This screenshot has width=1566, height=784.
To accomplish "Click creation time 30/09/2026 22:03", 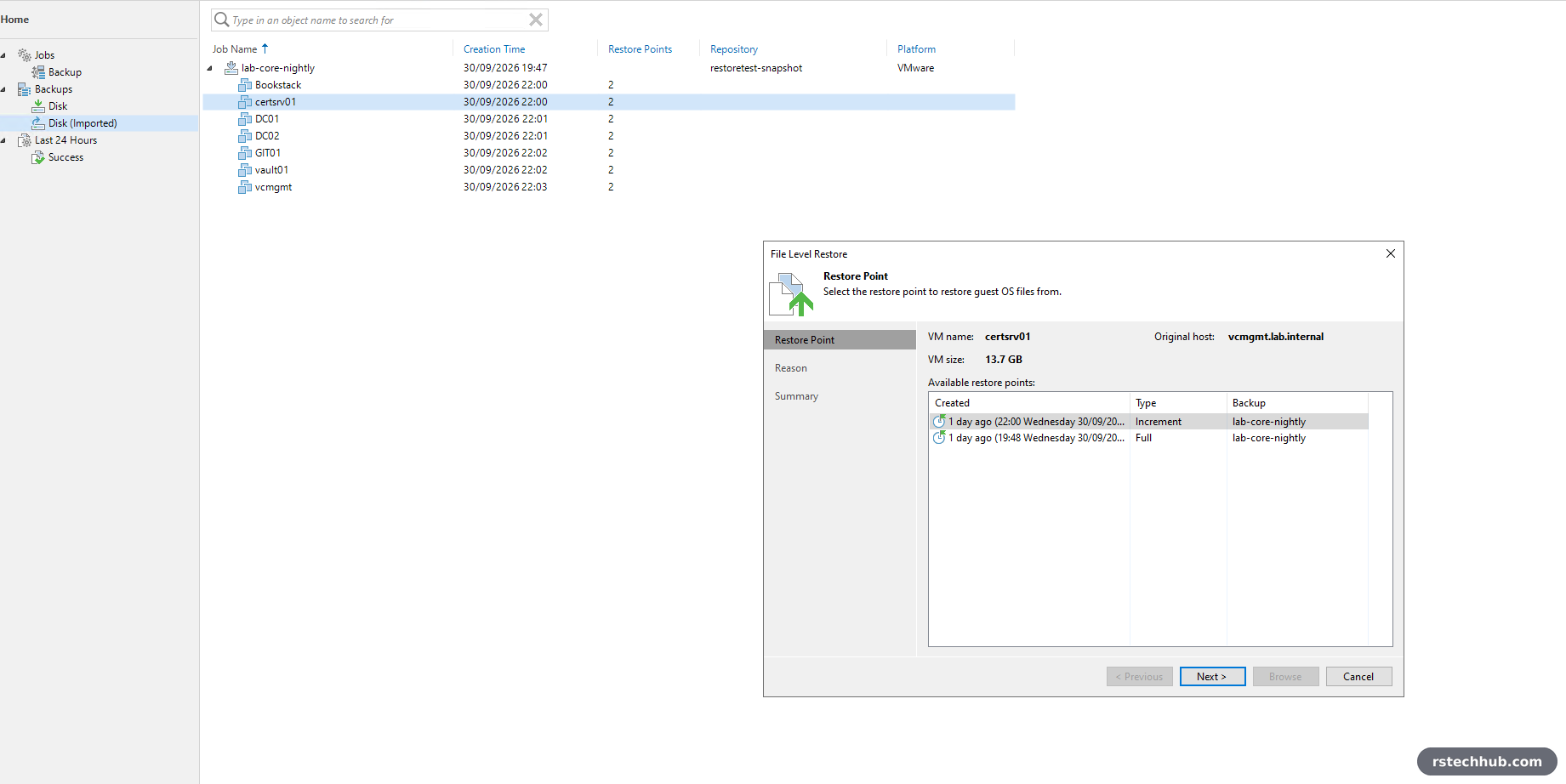I will [x=505, y=187].
